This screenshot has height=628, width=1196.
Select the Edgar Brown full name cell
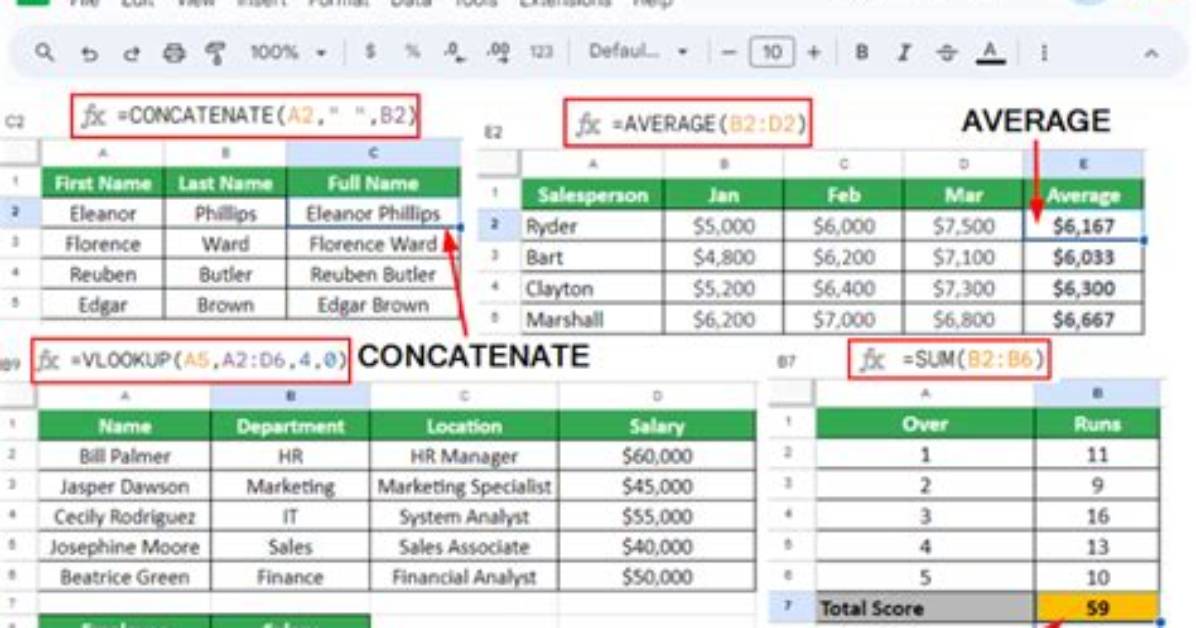373,305
